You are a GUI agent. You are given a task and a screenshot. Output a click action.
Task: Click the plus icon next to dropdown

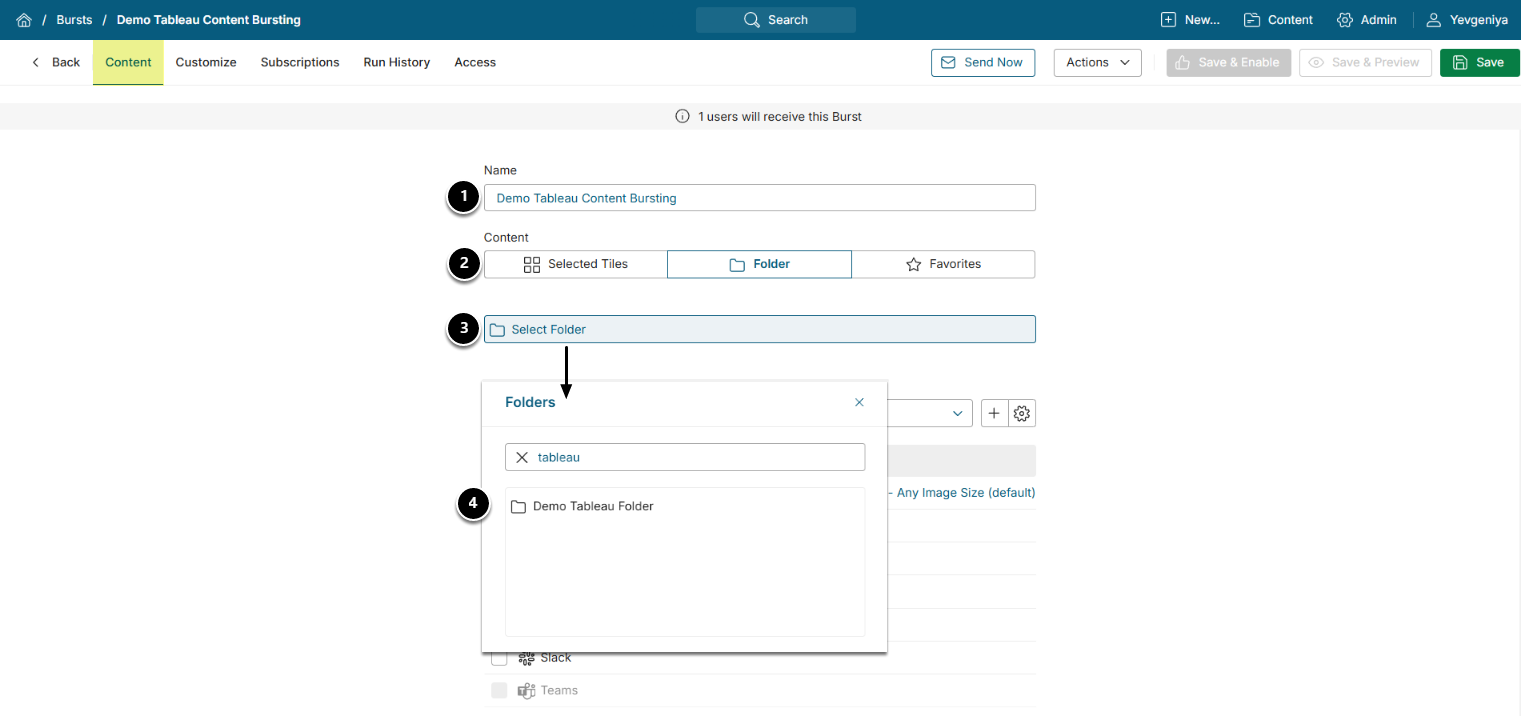click(x=994, y=413)
